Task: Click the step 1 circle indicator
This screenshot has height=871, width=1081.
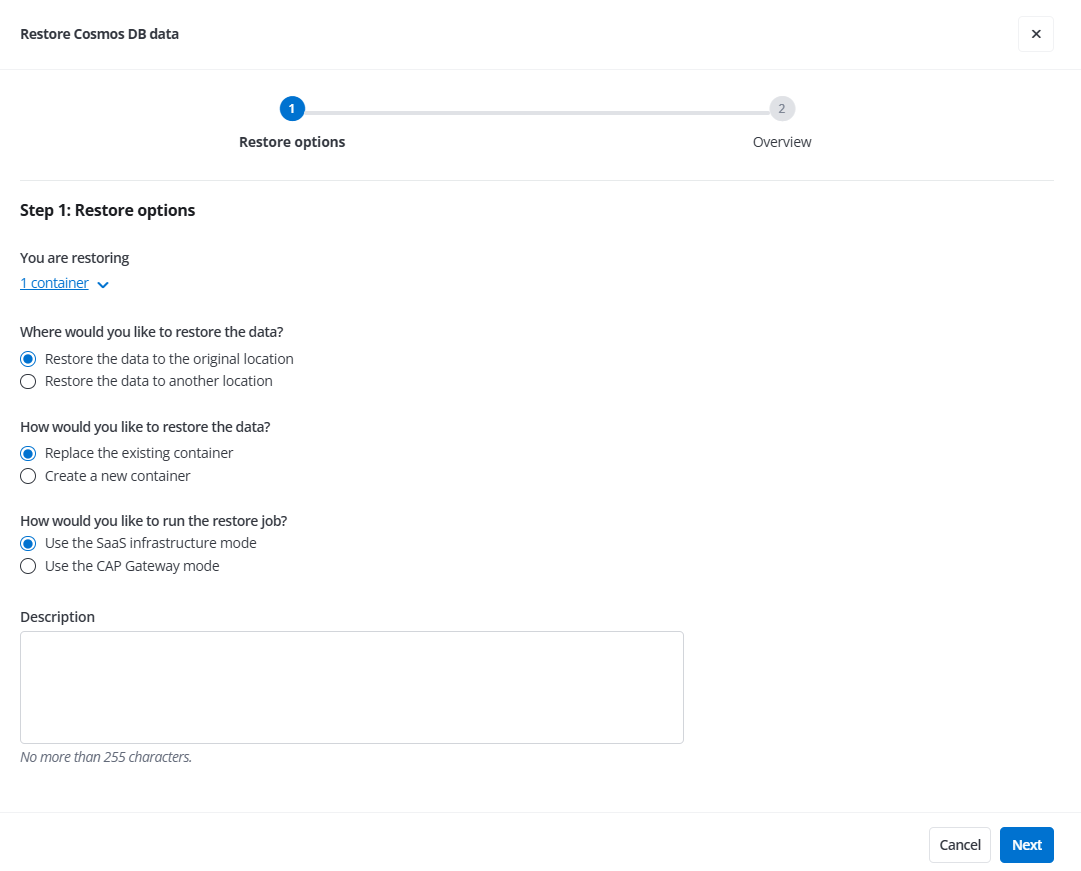Action: pyautogui.click(x=292, y=108)
